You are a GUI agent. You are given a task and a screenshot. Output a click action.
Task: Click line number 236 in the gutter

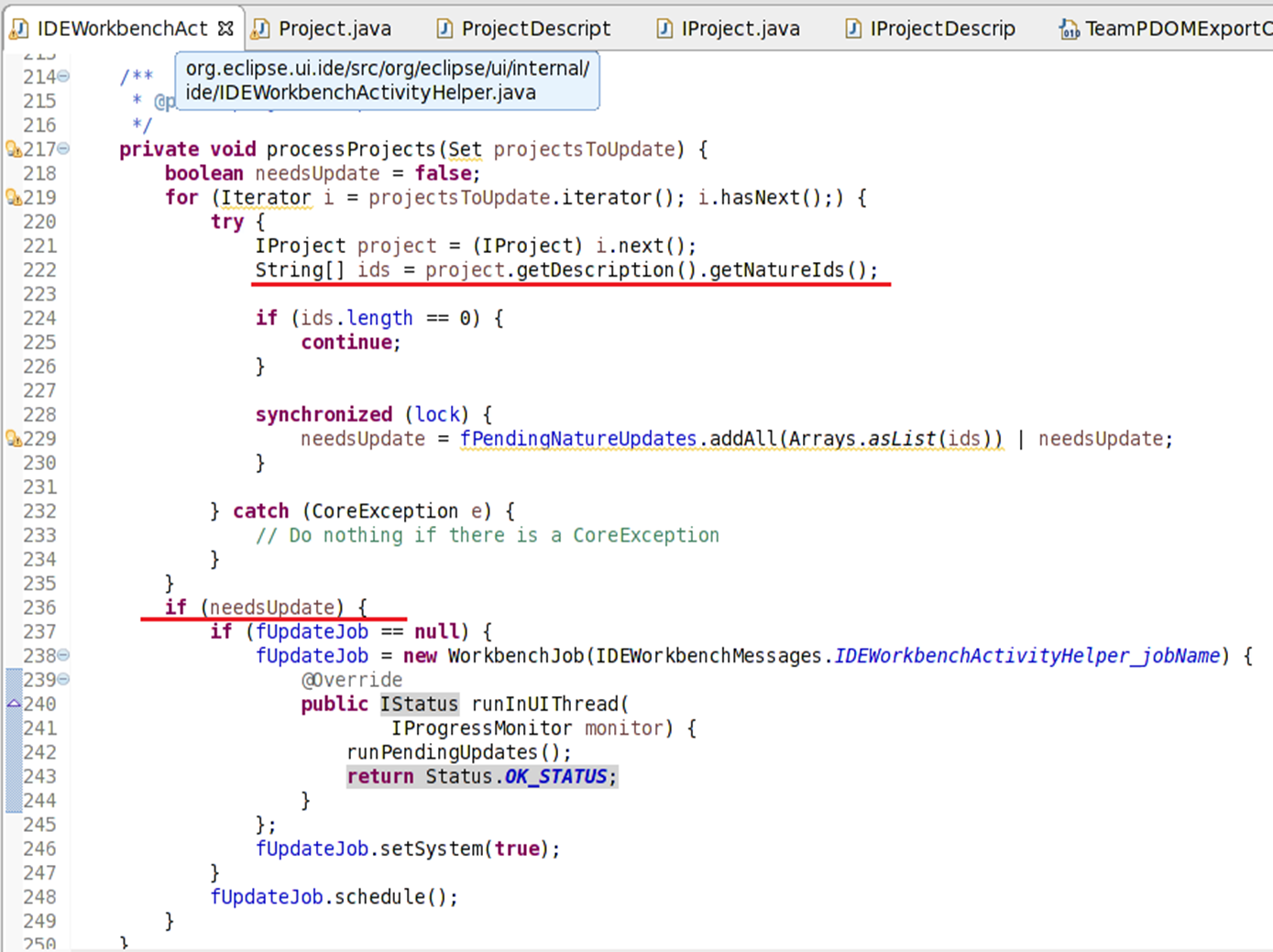click(39, 607)
